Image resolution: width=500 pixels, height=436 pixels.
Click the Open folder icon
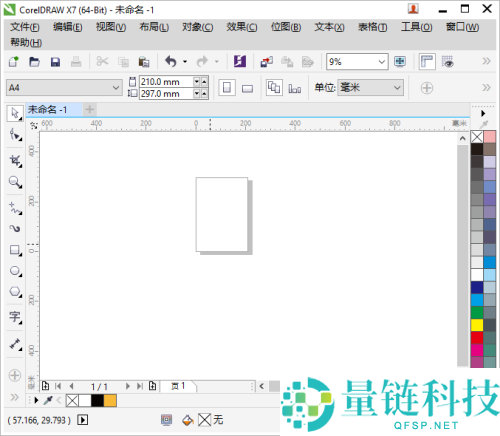coord(34,62)
